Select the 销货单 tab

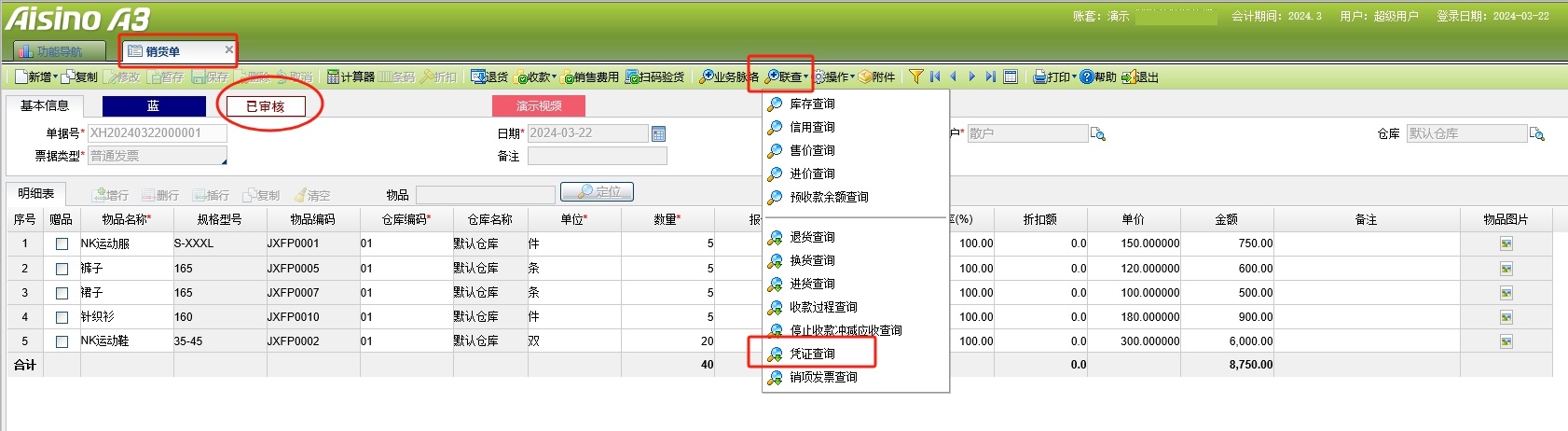[x=163, y=51]
